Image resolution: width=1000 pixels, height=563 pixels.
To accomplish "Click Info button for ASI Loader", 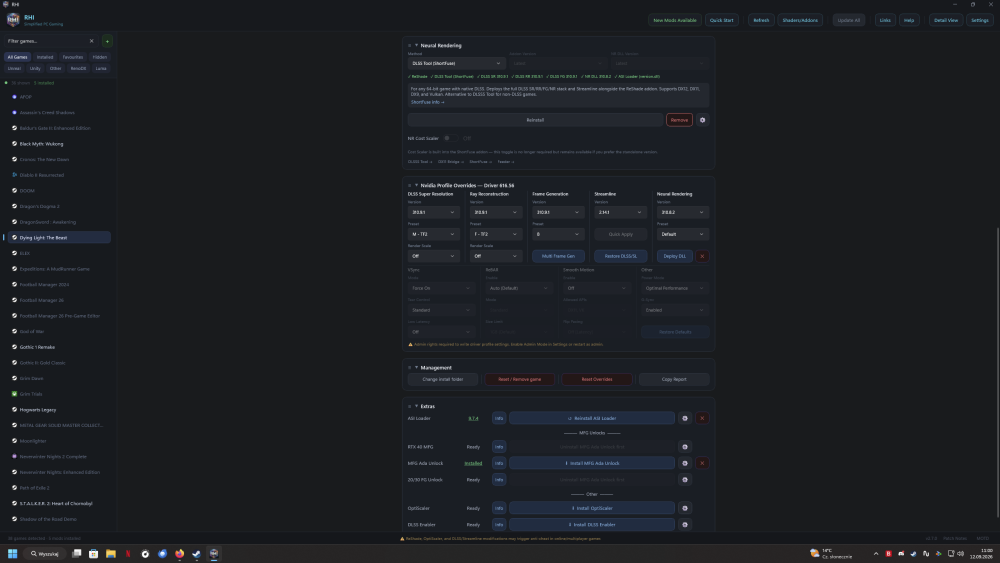I will coord(499,418).
